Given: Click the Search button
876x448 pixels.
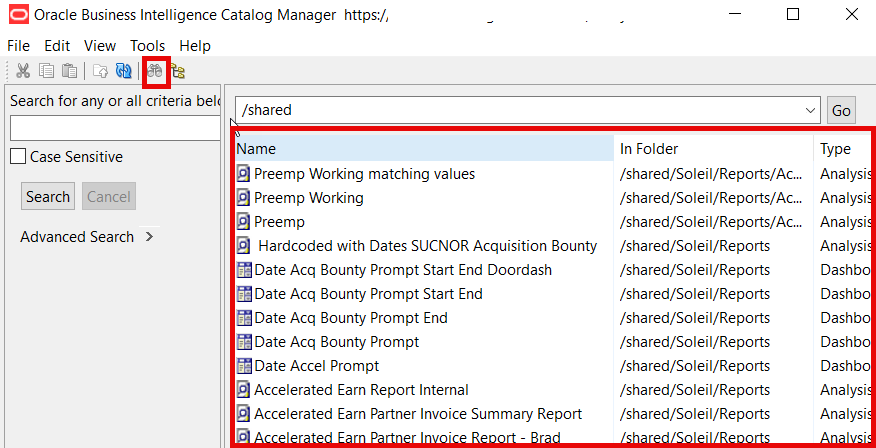Looking at the screenshot, I should click(x=48, y=197).
